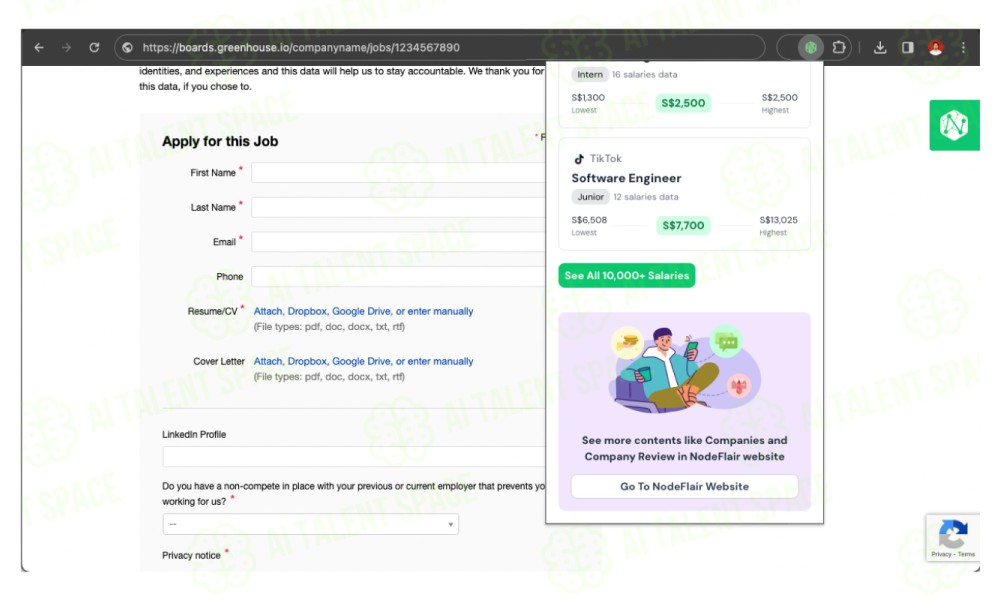Viewport: 1000px width, 600px height.
Task: Click the Privacy notice label
Action: (x=191, y=555)
